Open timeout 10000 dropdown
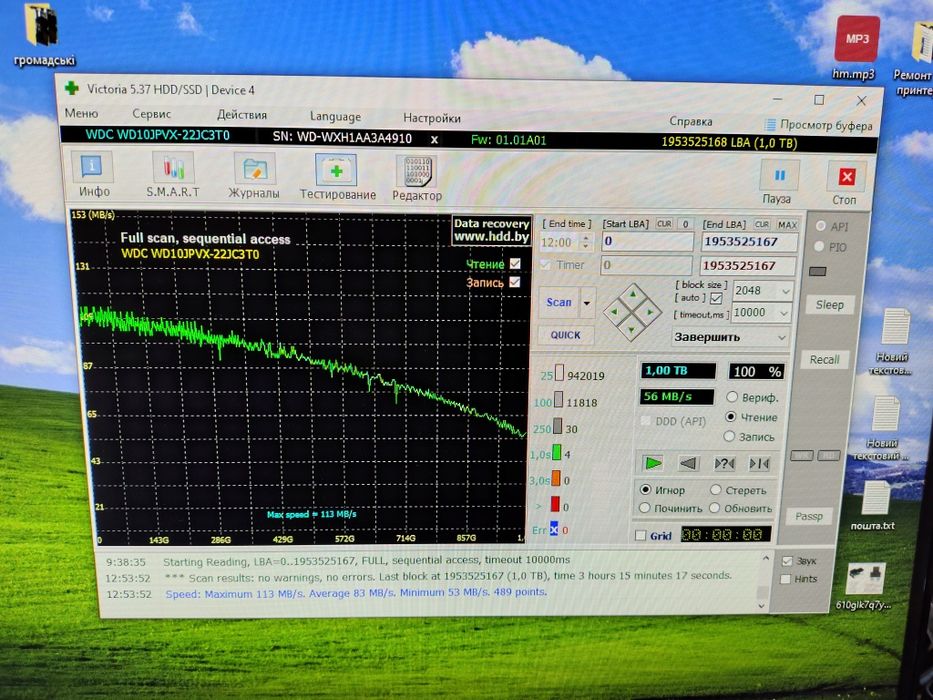The image size is (933, 700). pos(784,313)
